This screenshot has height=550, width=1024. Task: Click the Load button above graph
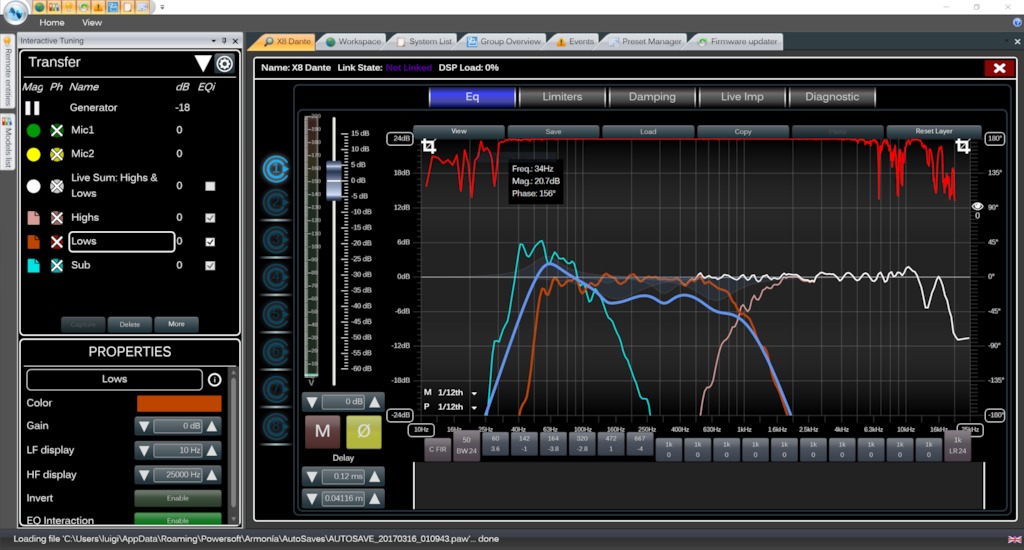pos(648,132)
